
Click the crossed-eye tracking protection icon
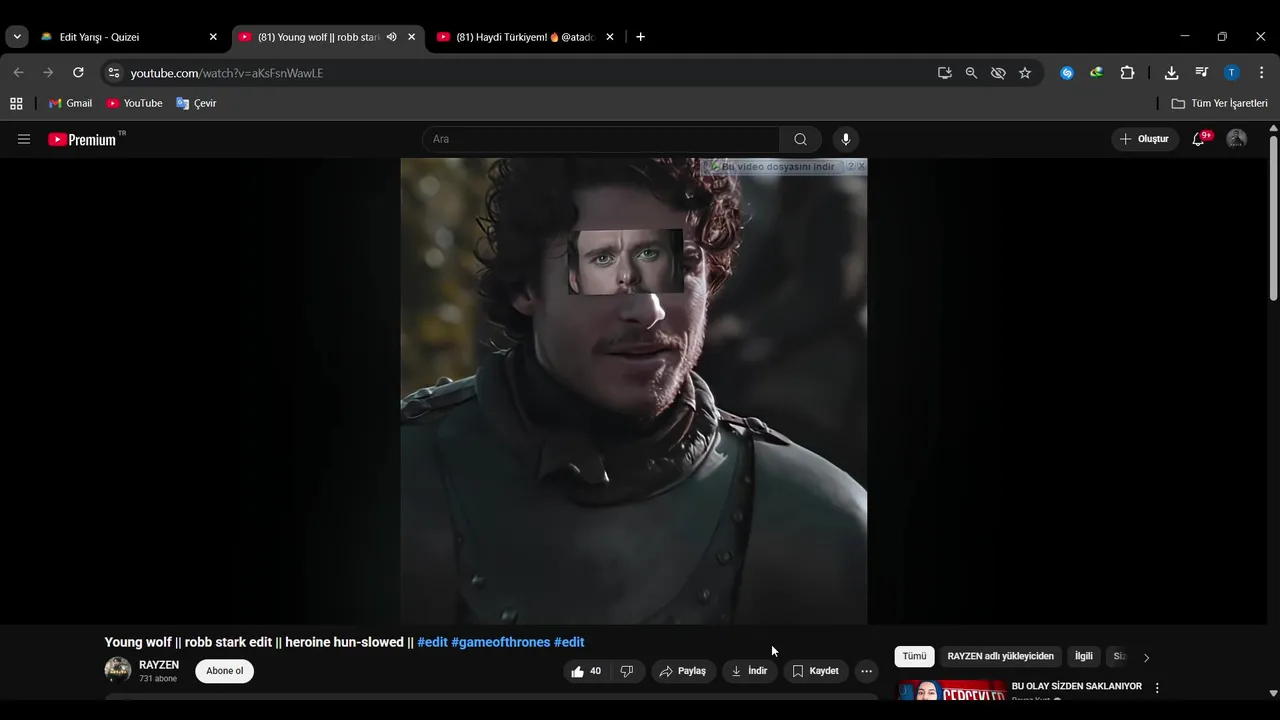click(x=998, y=73)
